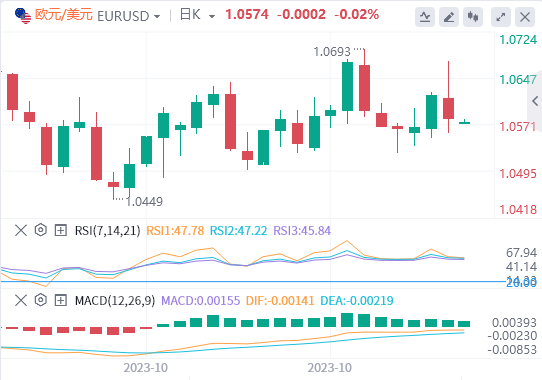Viewport: 542px width, 380px height.
Task: Click the DIF:-0.00141 value
Action: point(280,301)
